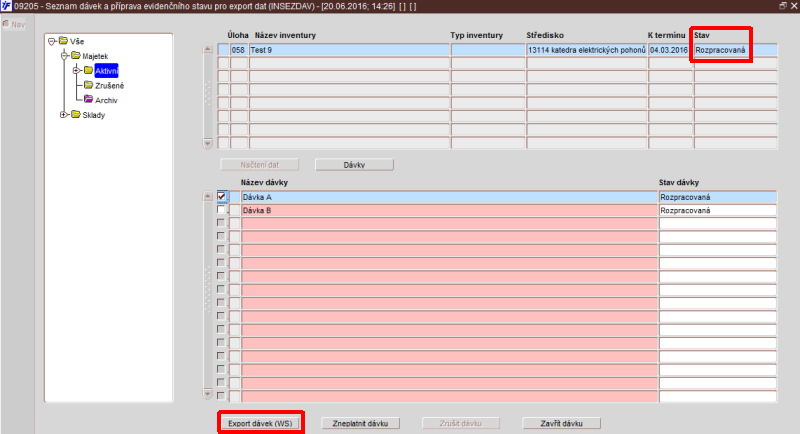Viewport: 800px width, 434px height.
Task: Click the purple Archiv folder icon
Action: [88, 99]
